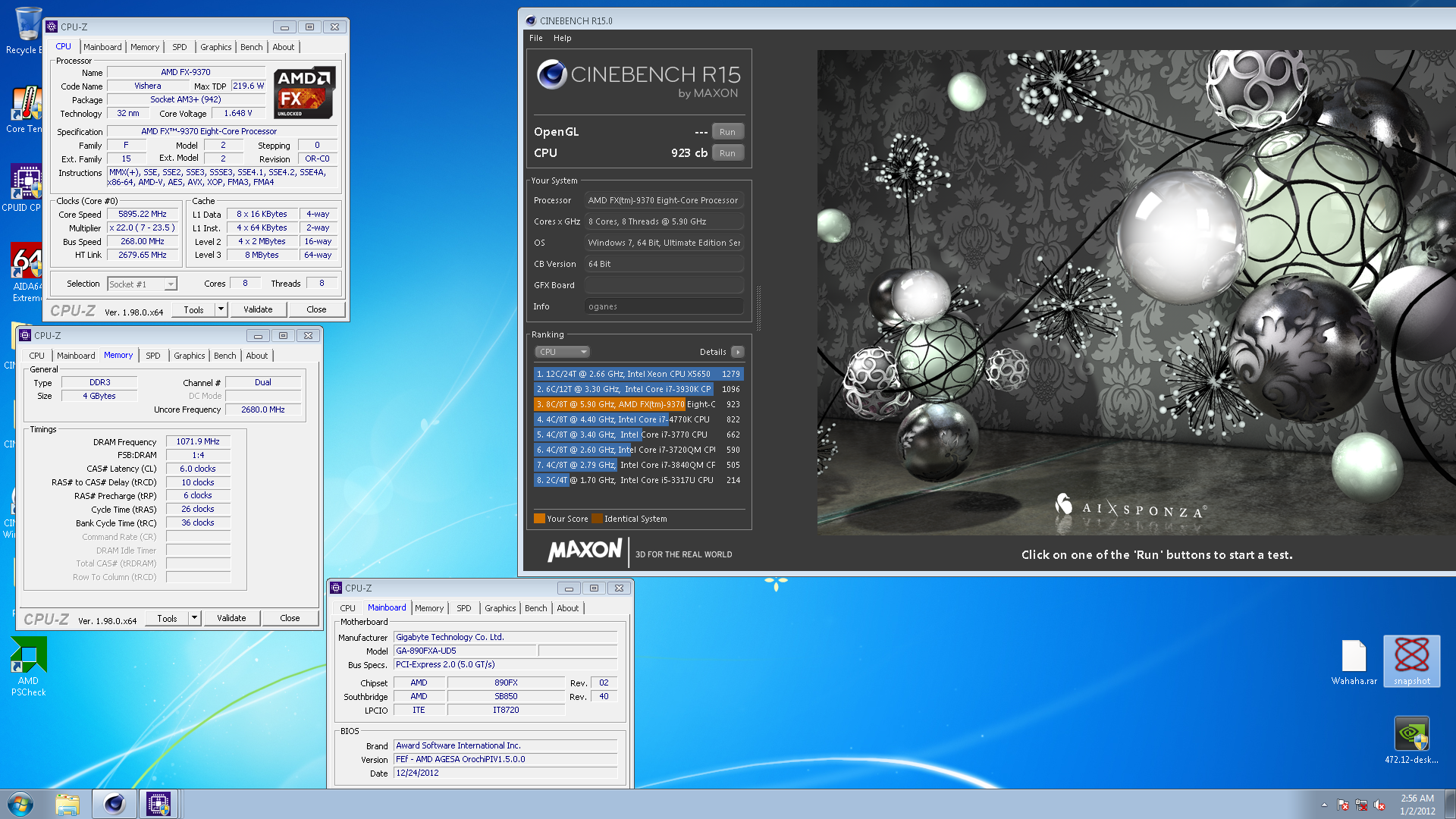The width and height of the screenshot is (1456, 819).
Task: Select the Core i7-3930K ranking row
Action: click(x=639, y=389)
